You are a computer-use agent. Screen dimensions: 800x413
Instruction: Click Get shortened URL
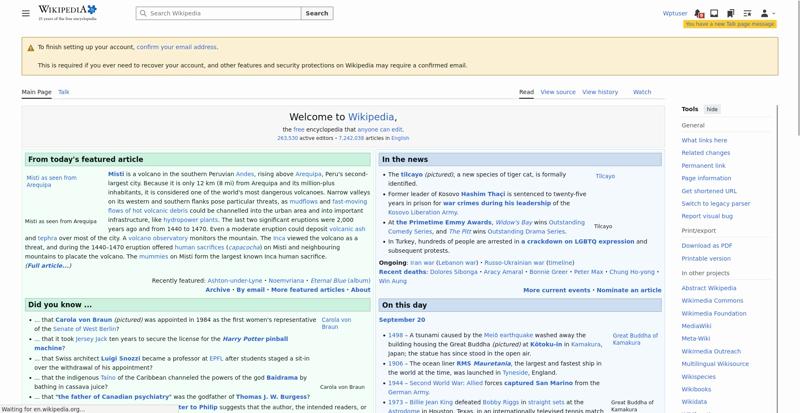click(x=709, y=191)
